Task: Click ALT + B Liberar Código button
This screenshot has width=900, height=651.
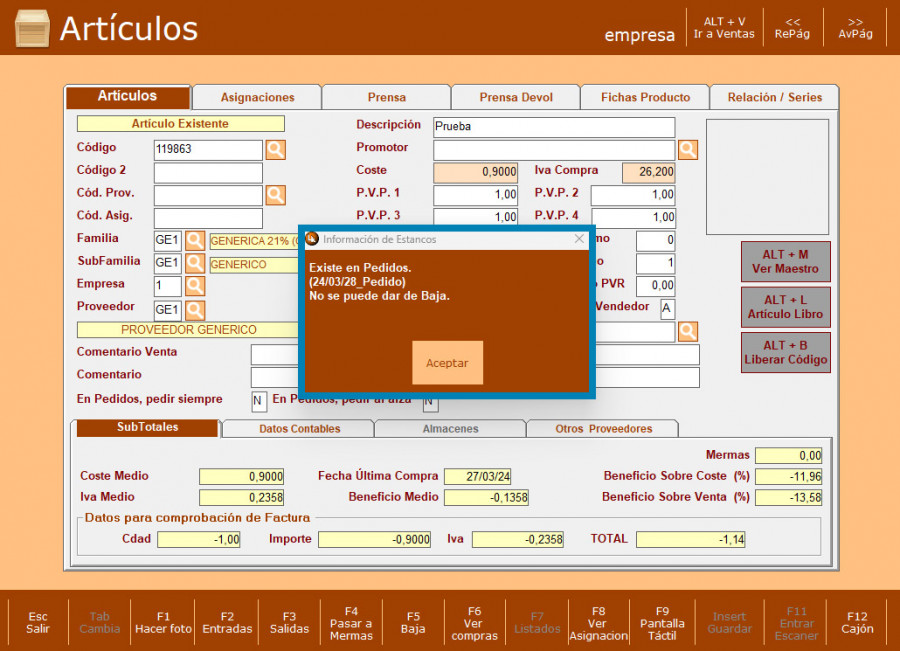Action: coord(785,353)
